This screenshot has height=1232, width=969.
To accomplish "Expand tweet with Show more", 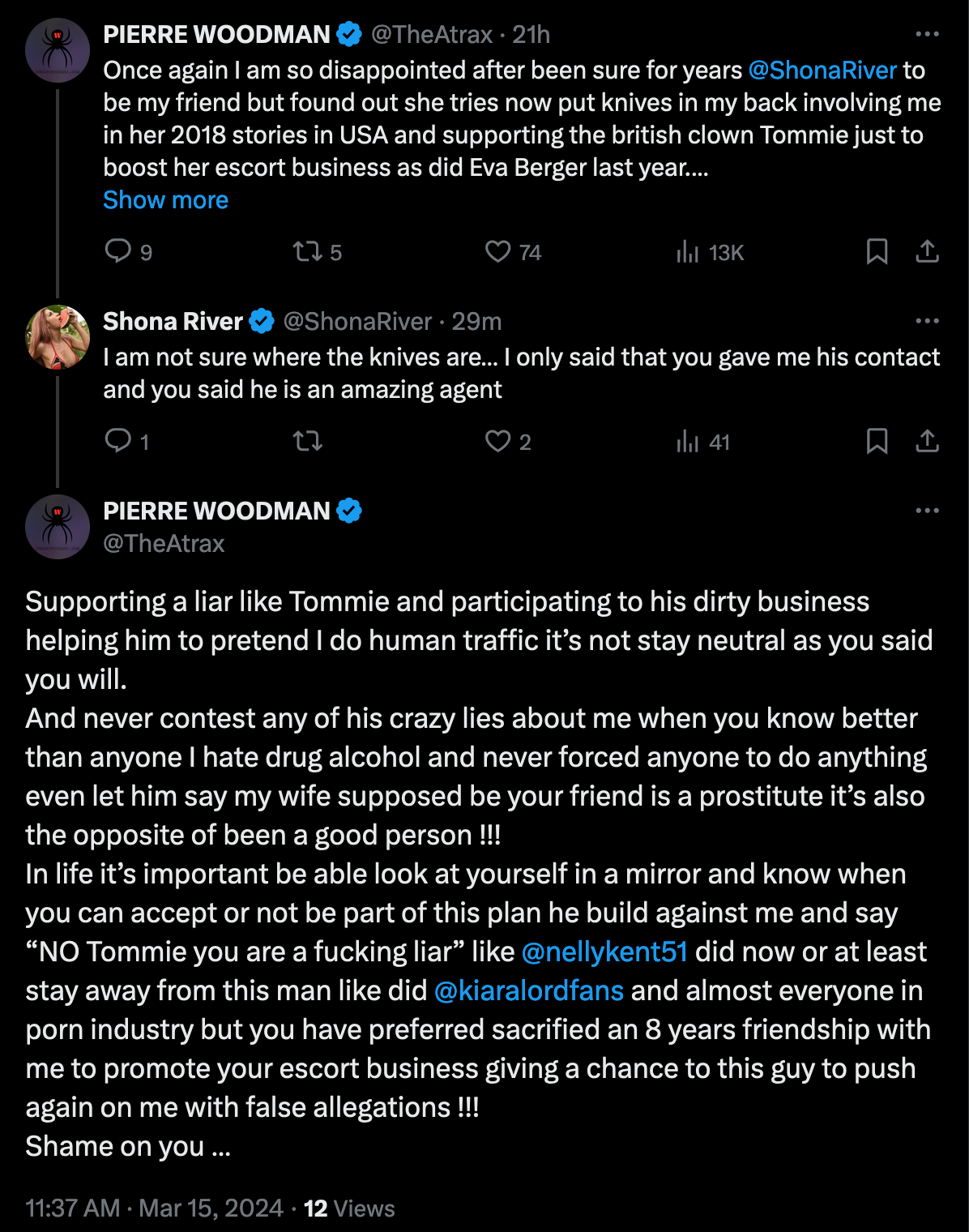I will pyautogui.click(x=165, y=200).
